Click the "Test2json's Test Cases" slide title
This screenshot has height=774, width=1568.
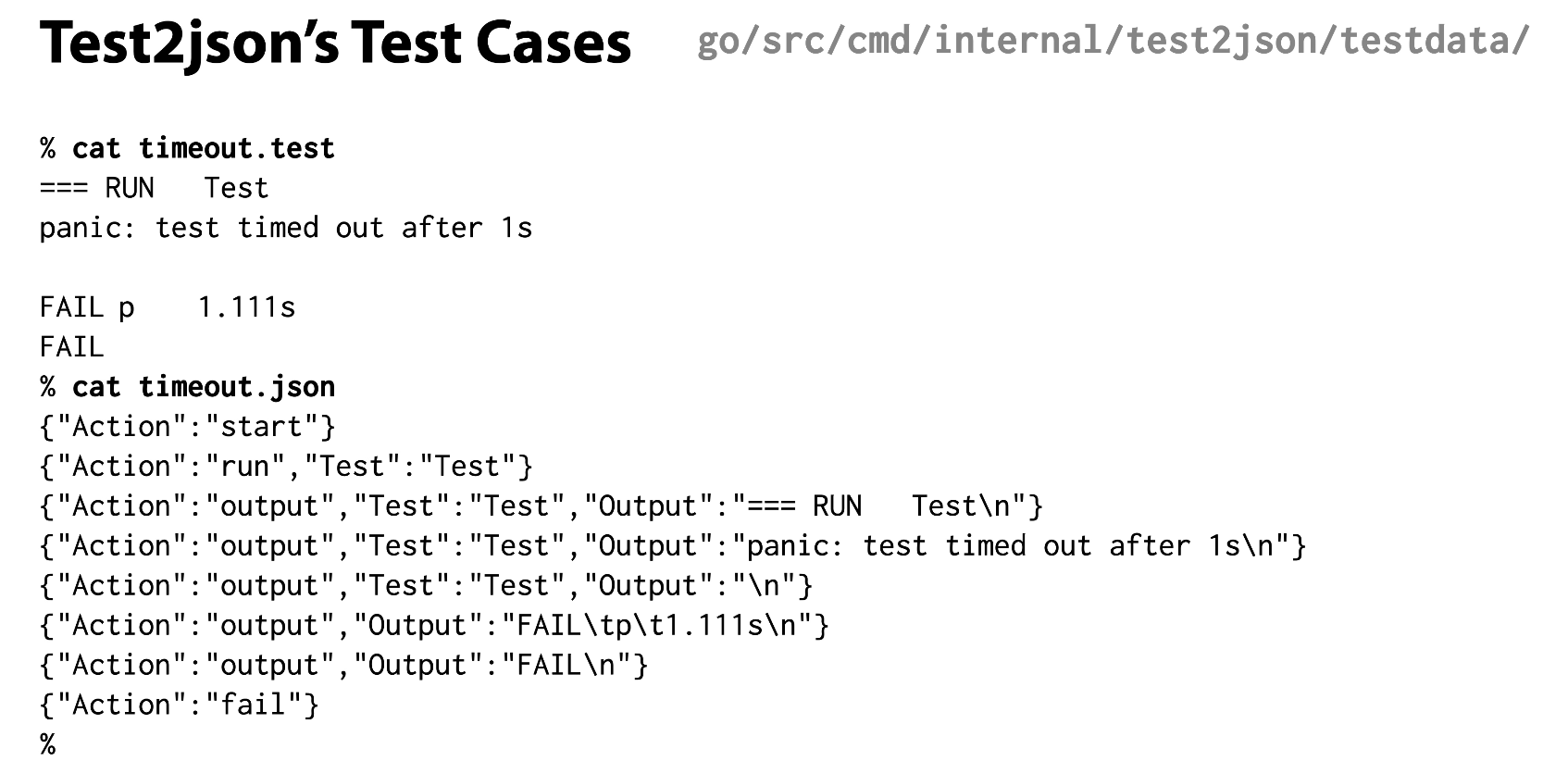coord(335,44)
